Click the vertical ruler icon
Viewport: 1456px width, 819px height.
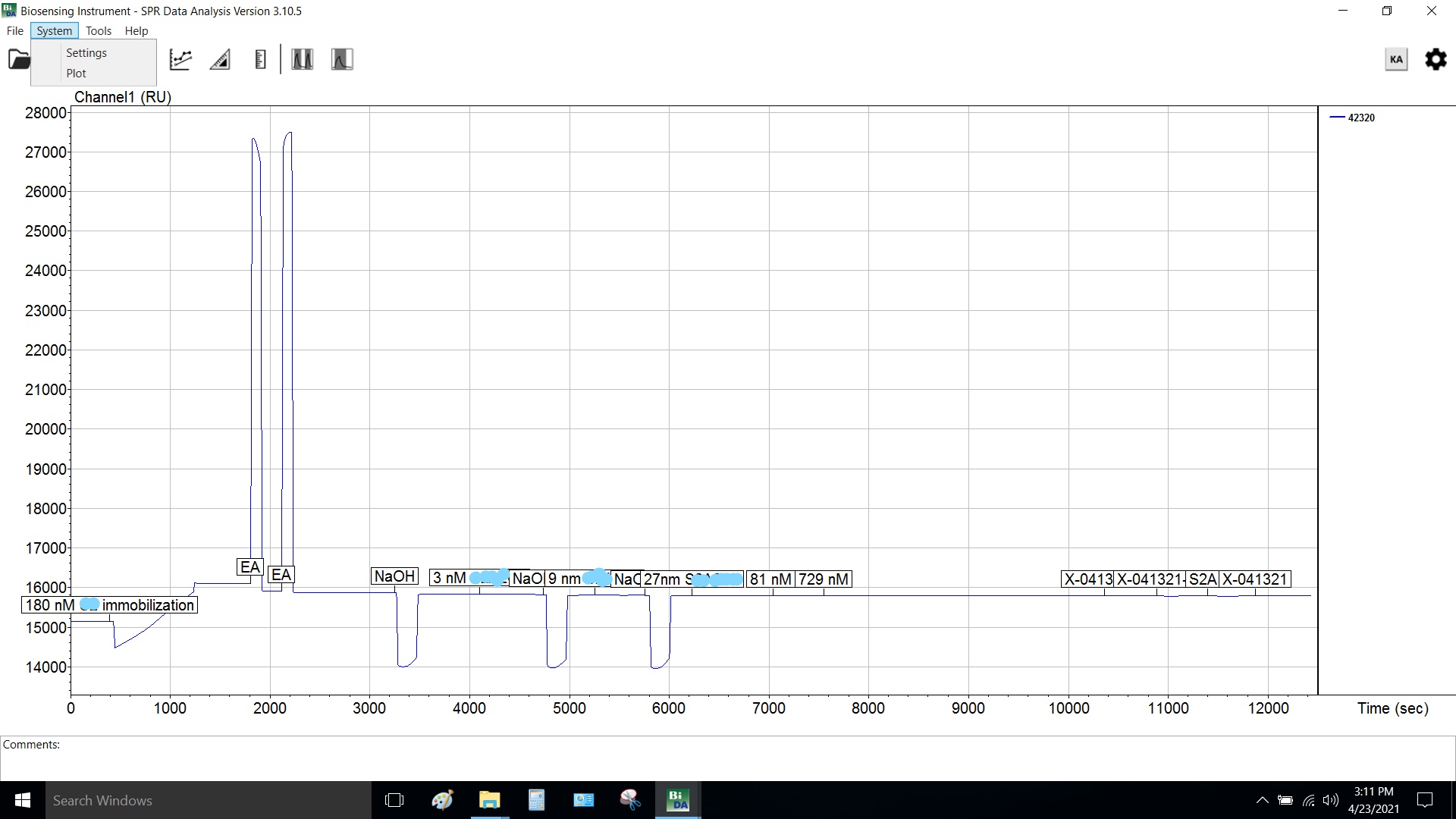pyautogui.click(x=260, y=59)
